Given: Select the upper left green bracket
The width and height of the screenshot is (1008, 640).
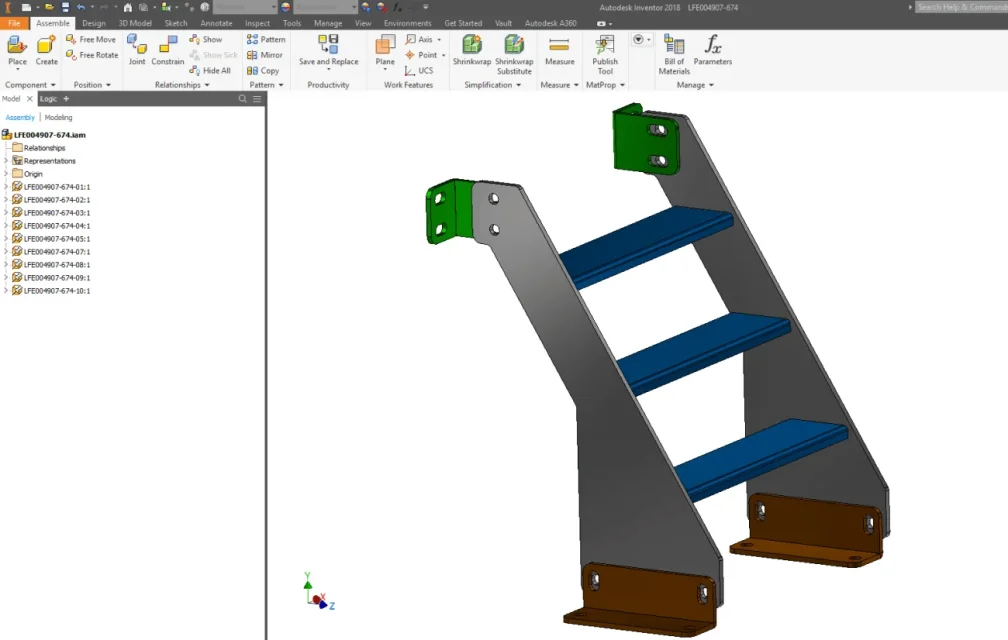Looking at the screenshot, I should [449, 211].
